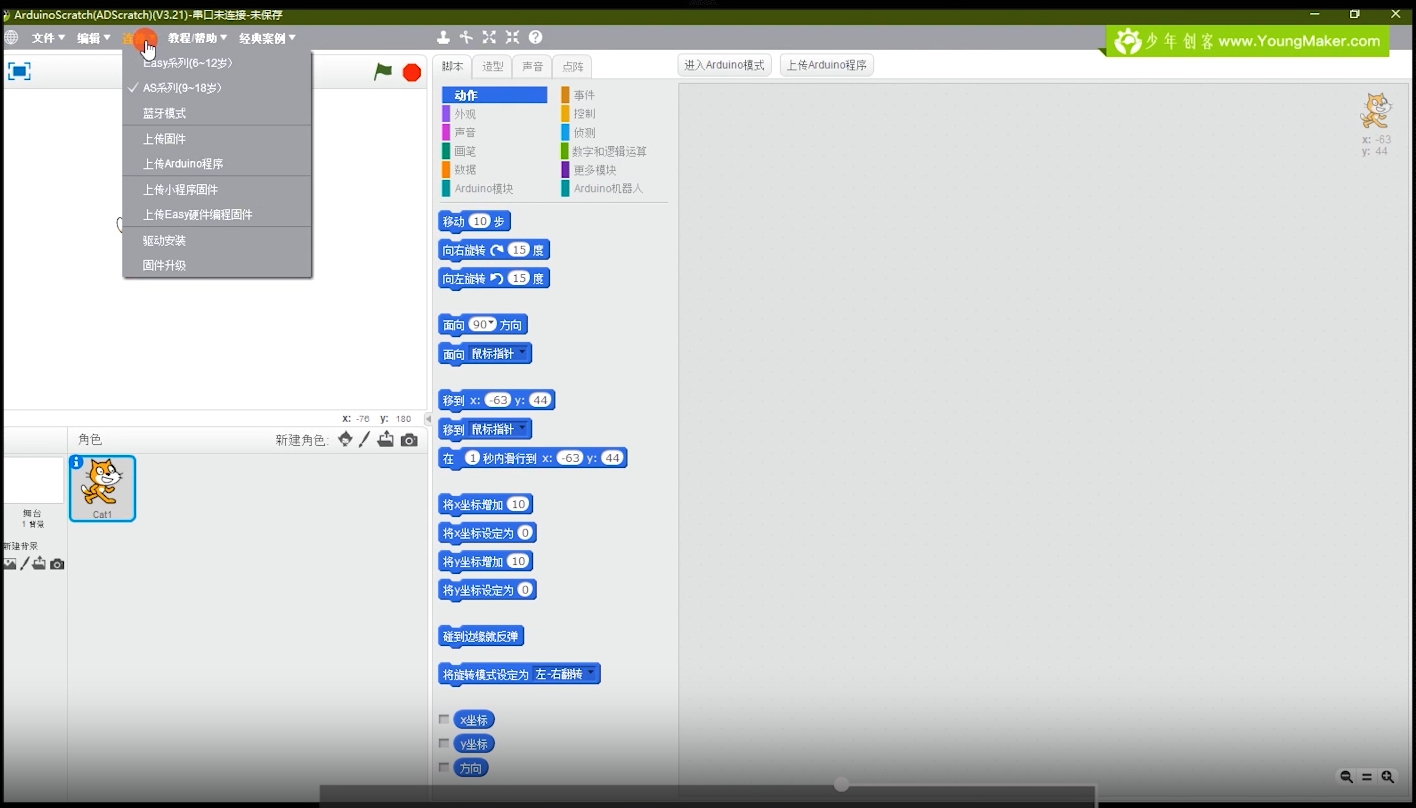Paint a new sprite with brush icon
This screenshot has height=808, width=1416.
(365, 439)
